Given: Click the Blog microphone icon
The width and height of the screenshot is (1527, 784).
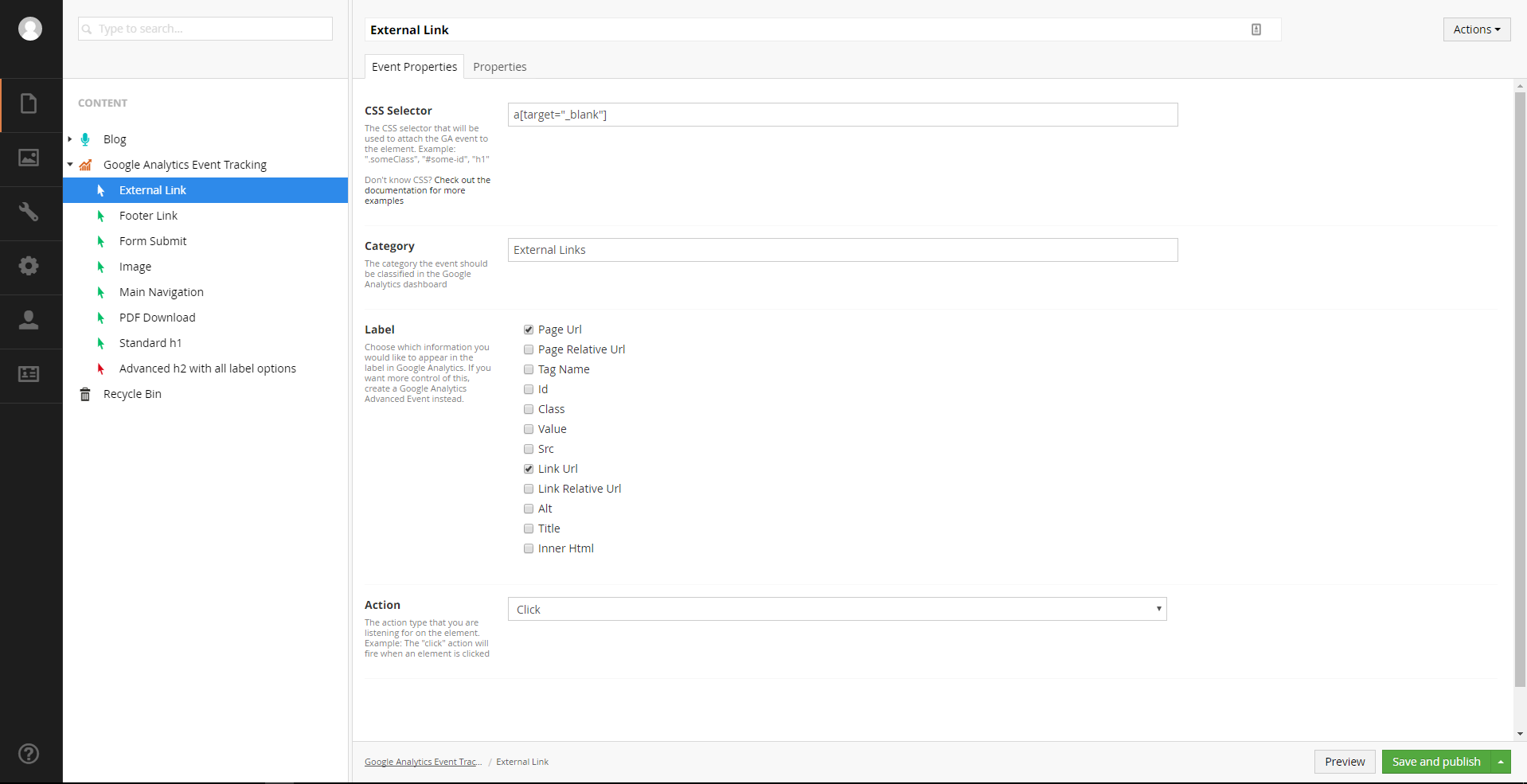Looking at the screenshot, I should pos(85,139).
